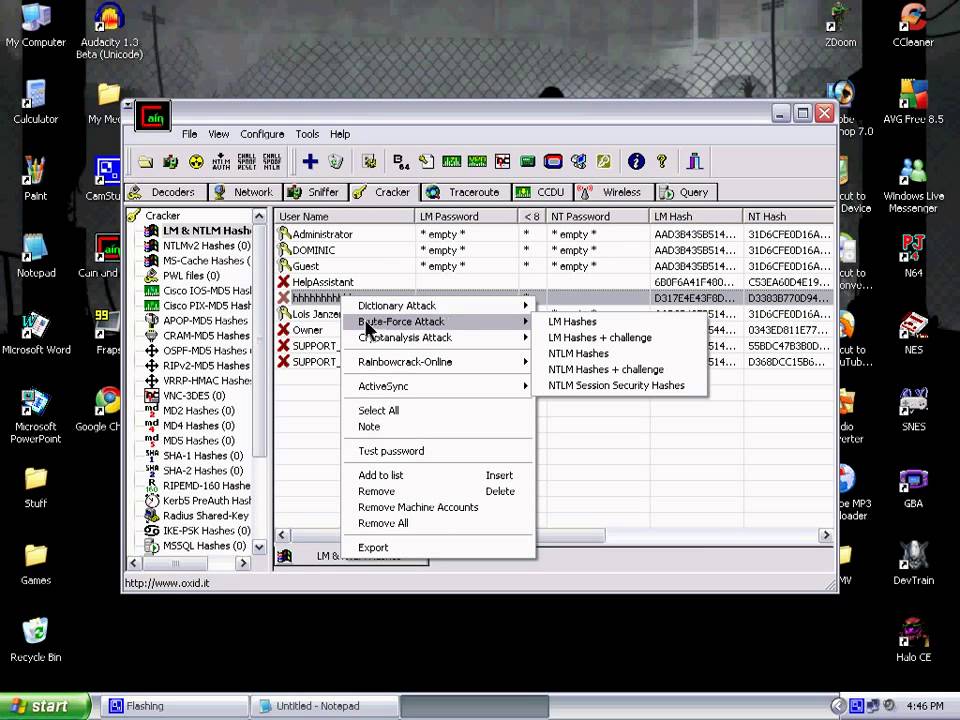
Task: Select the Microsoft PowerPoint desktop icon
Action: pos(36,415)
